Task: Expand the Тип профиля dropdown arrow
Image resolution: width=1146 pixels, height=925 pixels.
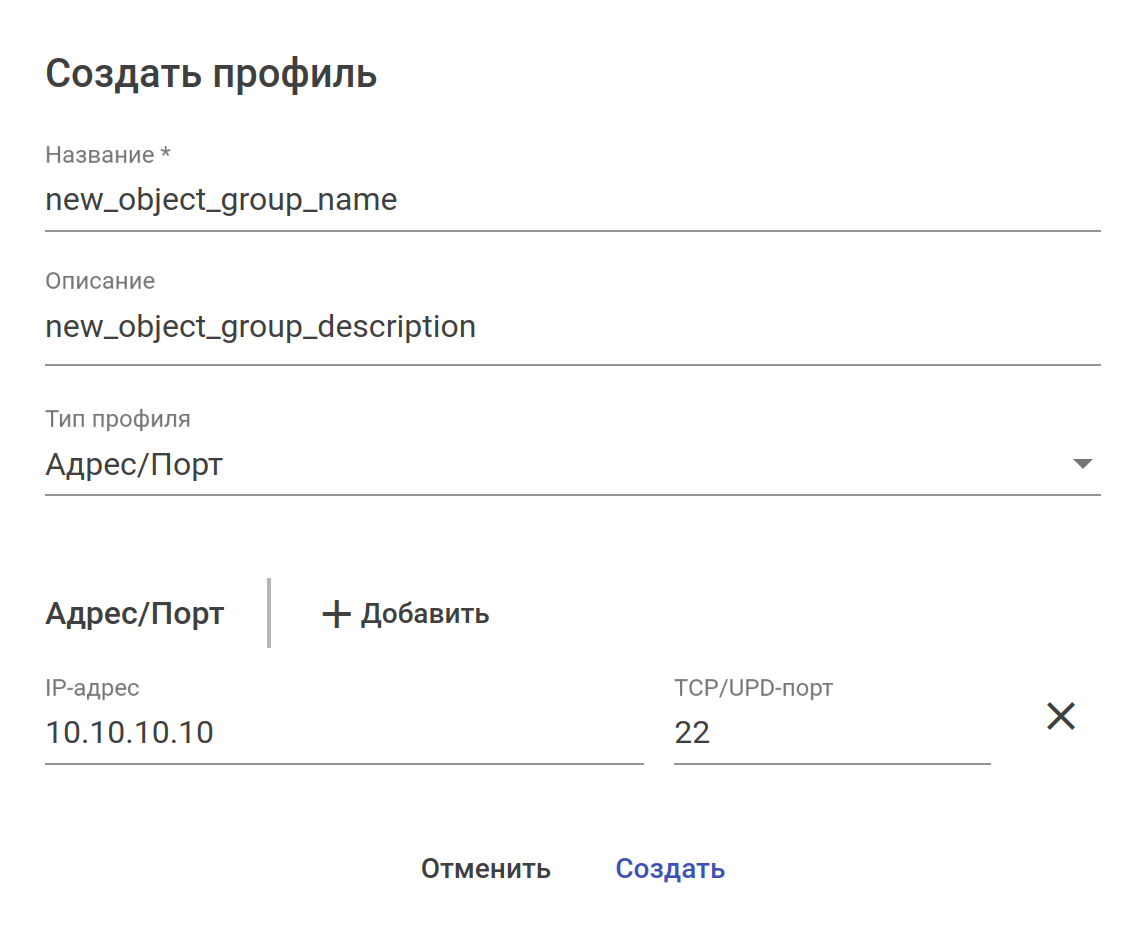Action: [1081, 464]
